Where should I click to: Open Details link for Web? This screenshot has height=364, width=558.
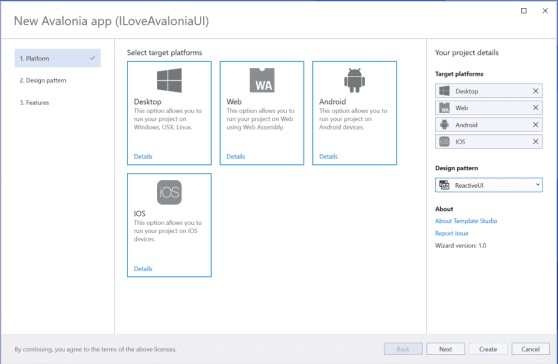pos(236,157)
